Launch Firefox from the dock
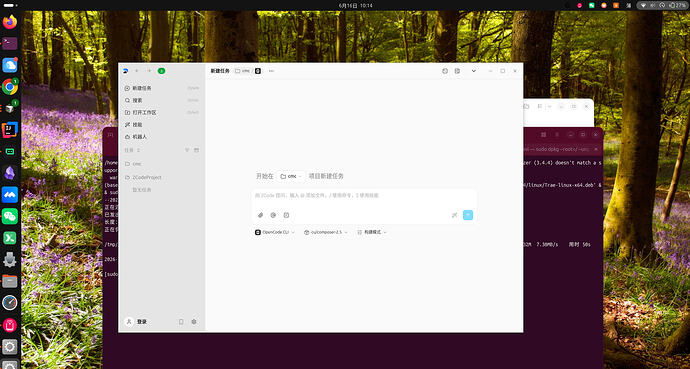This screenshot has height=369, width=690. tap(10, 22)
